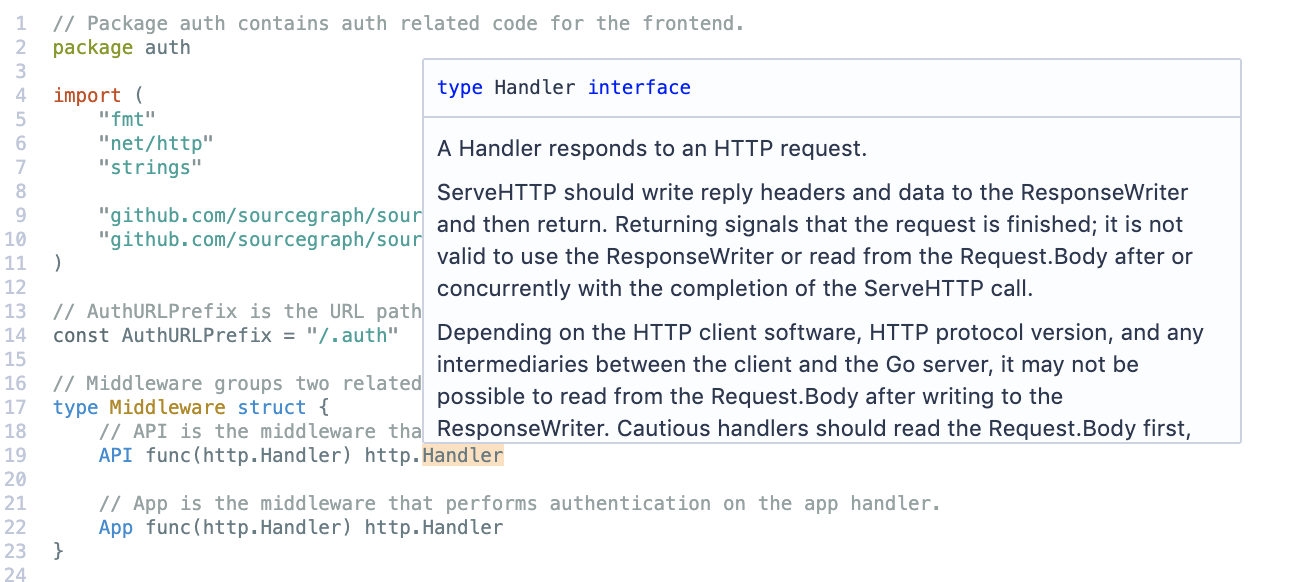Click the "/.auth" string literal on line 14

click(353, 336)
